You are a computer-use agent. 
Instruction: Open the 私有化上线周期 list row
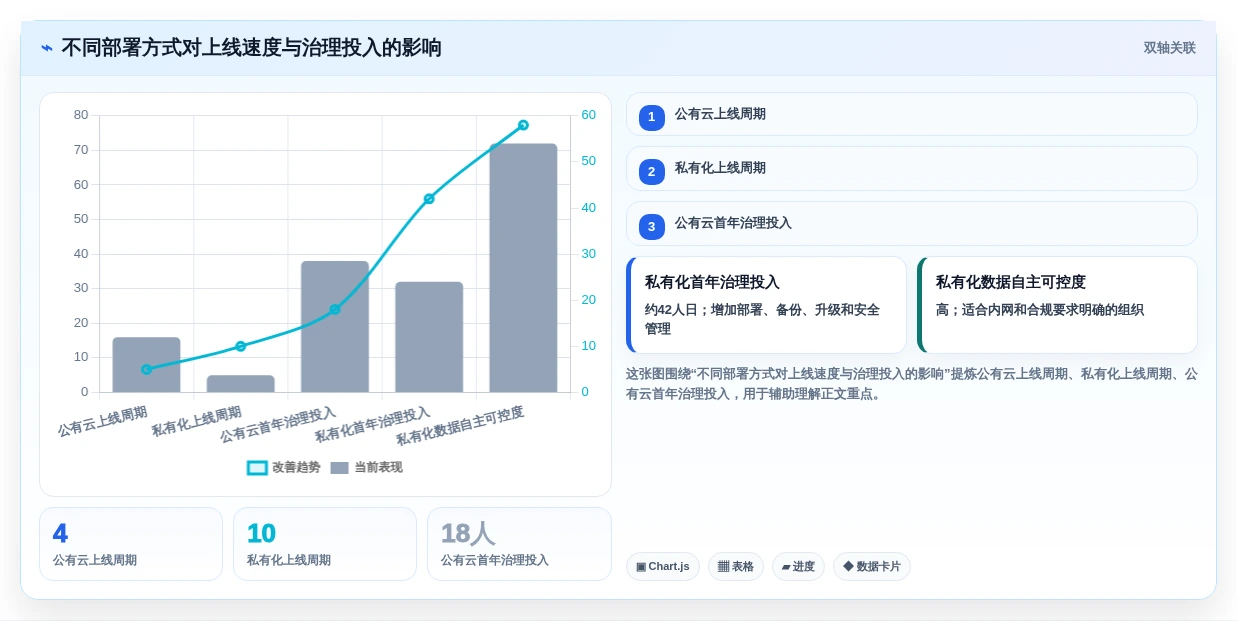[911, 168]
